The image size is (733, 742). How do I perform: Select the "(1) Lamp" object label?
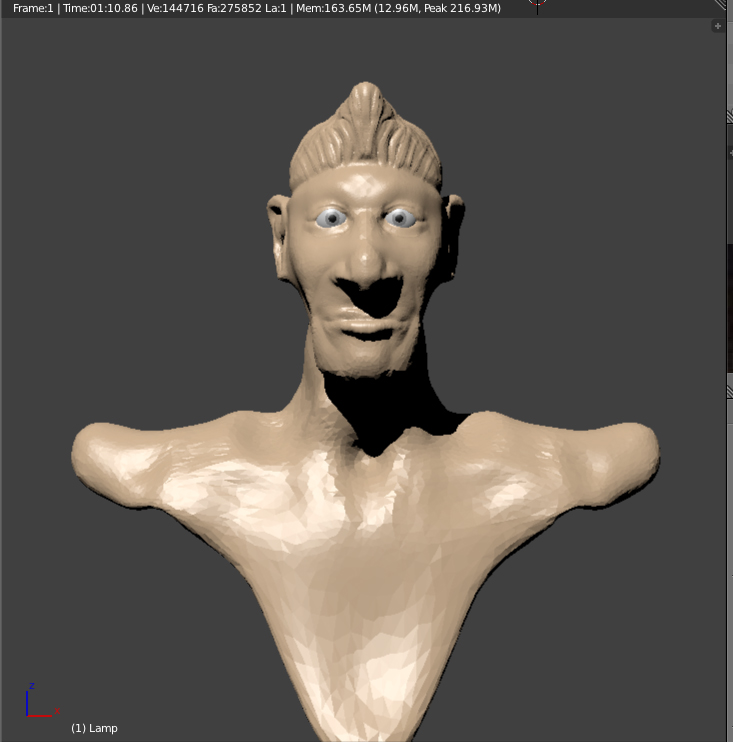pyautogui.click(x=94, y=728)
